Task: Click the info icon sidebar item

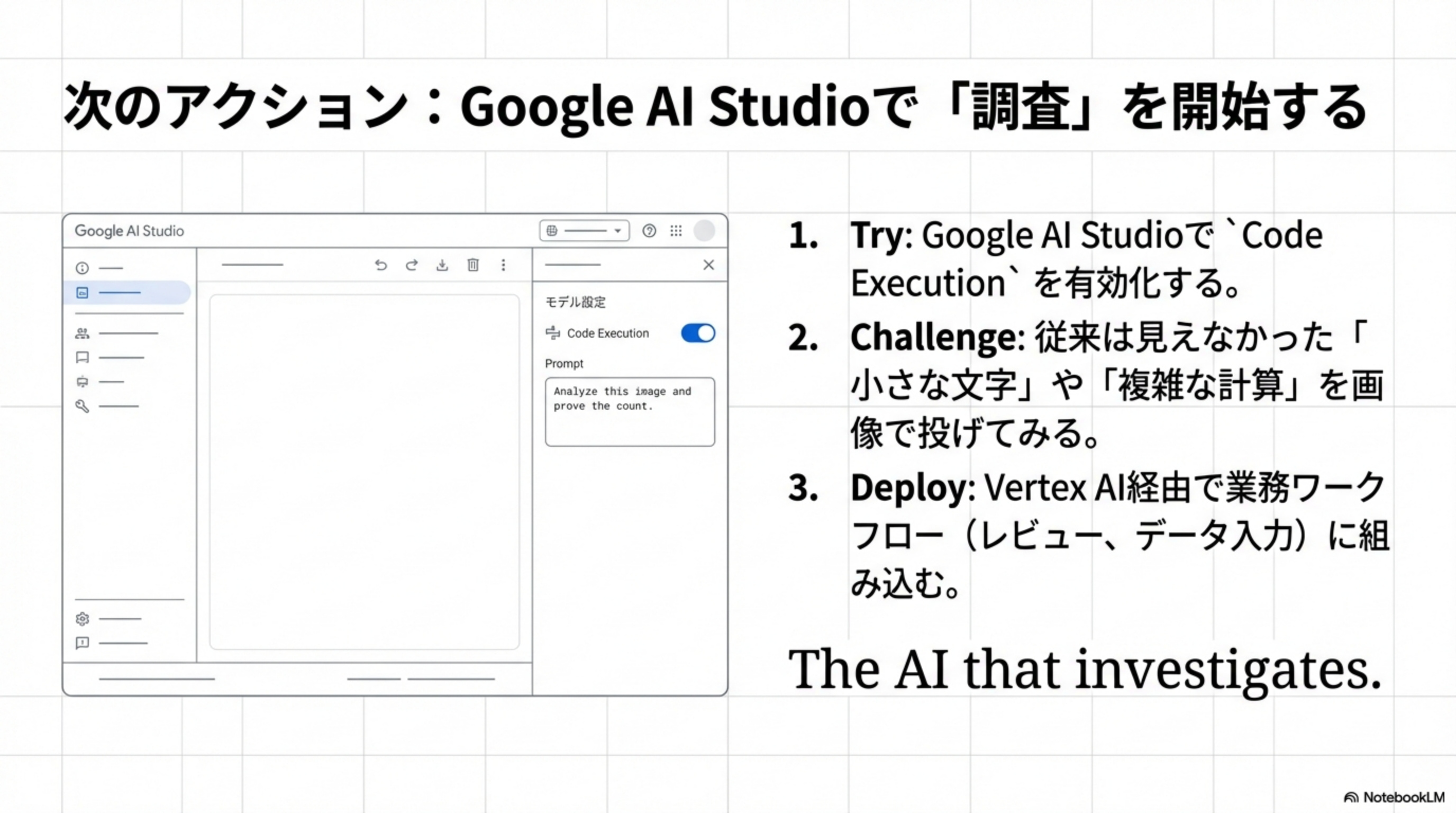Action: [x=83, y=267]
